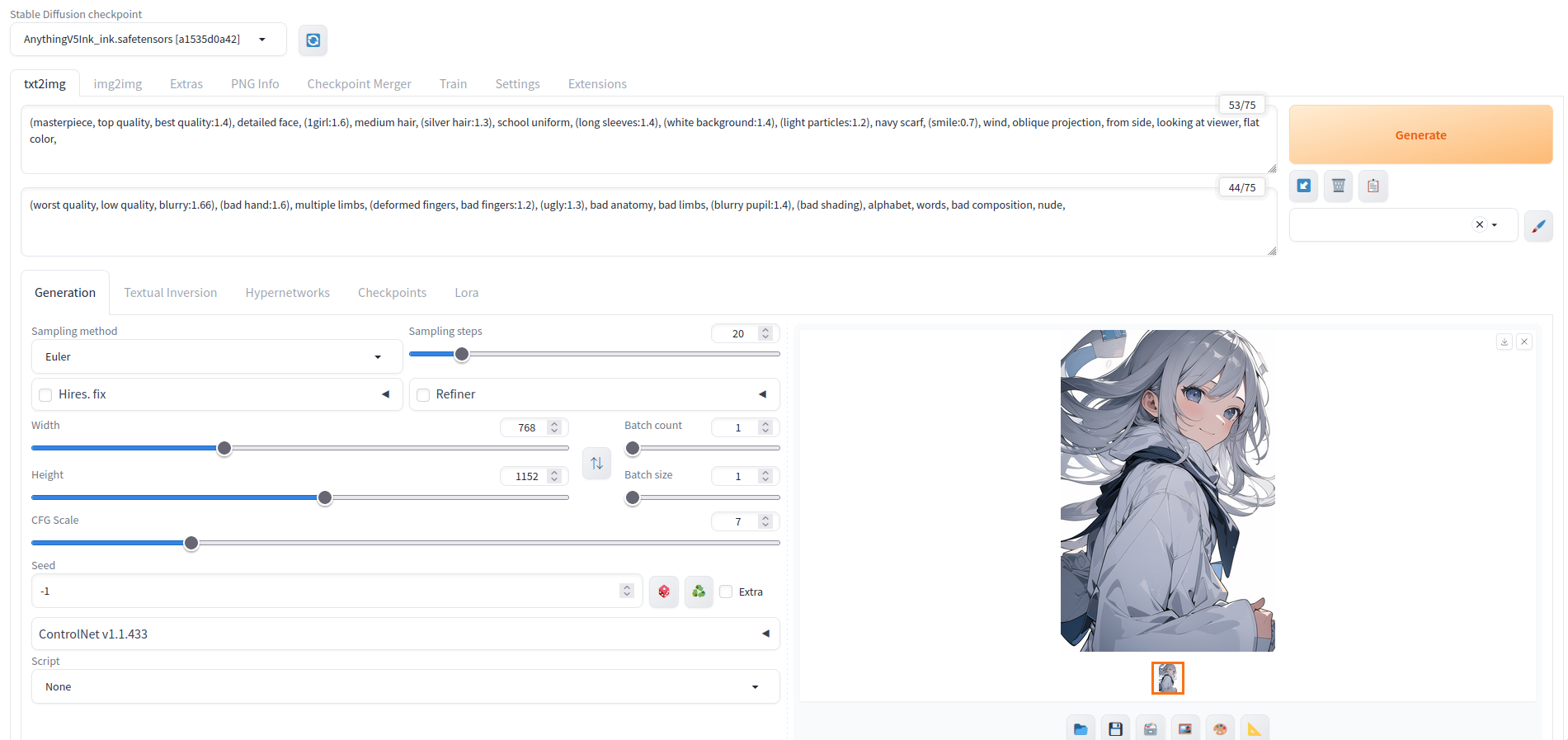This screenshot has height=740, width=1568.
Task: Enable the Hires. fix checkbox
Action: (46, 395)
